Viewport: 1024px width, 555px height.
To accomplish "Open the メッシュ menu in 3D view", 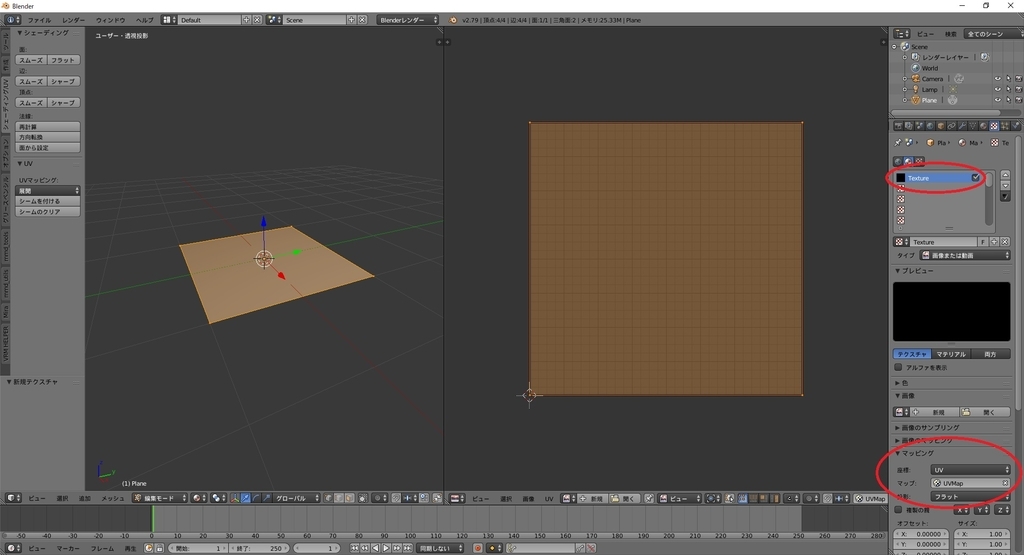I will [112, 498].
